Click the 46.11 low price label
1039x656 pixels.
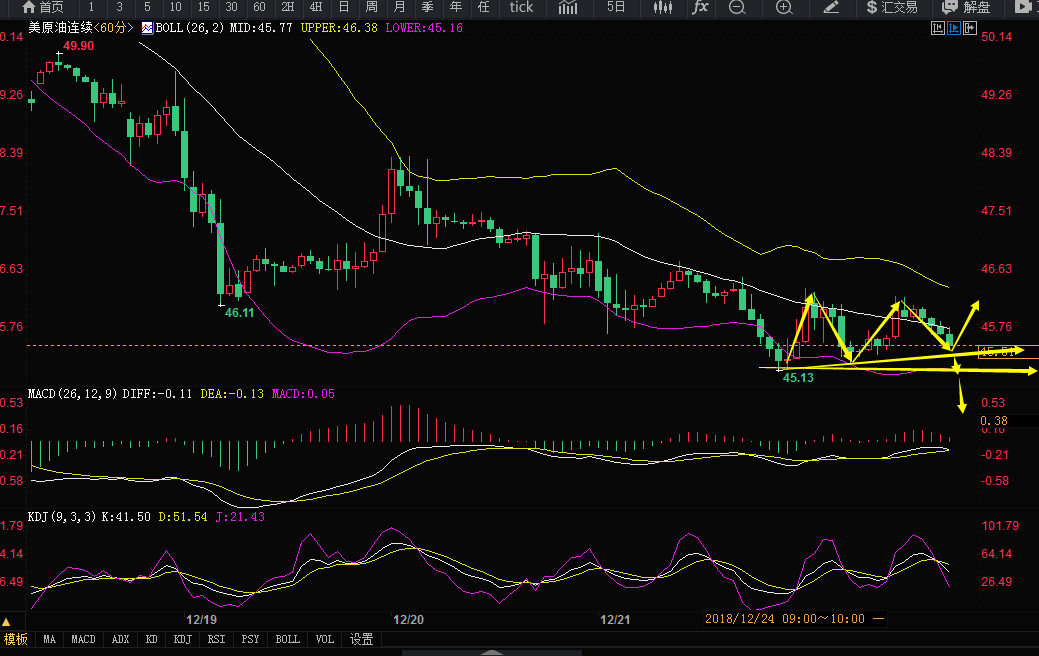tap(239, 312)
